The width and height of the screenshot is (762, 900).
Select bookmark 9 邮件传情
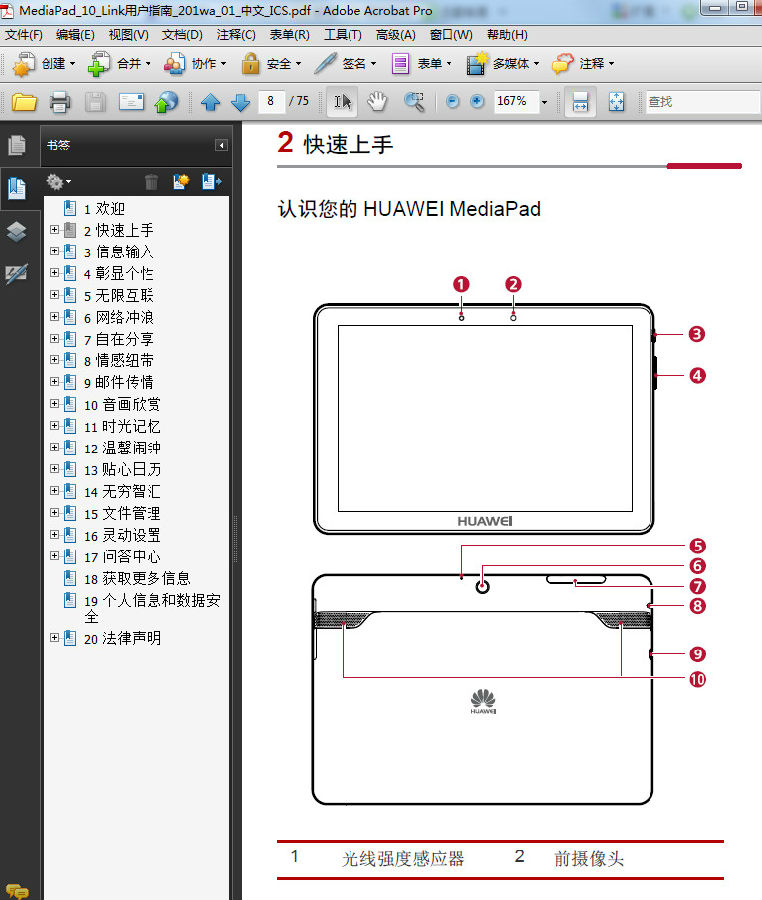pyautogui.click(x=118, y=382)
